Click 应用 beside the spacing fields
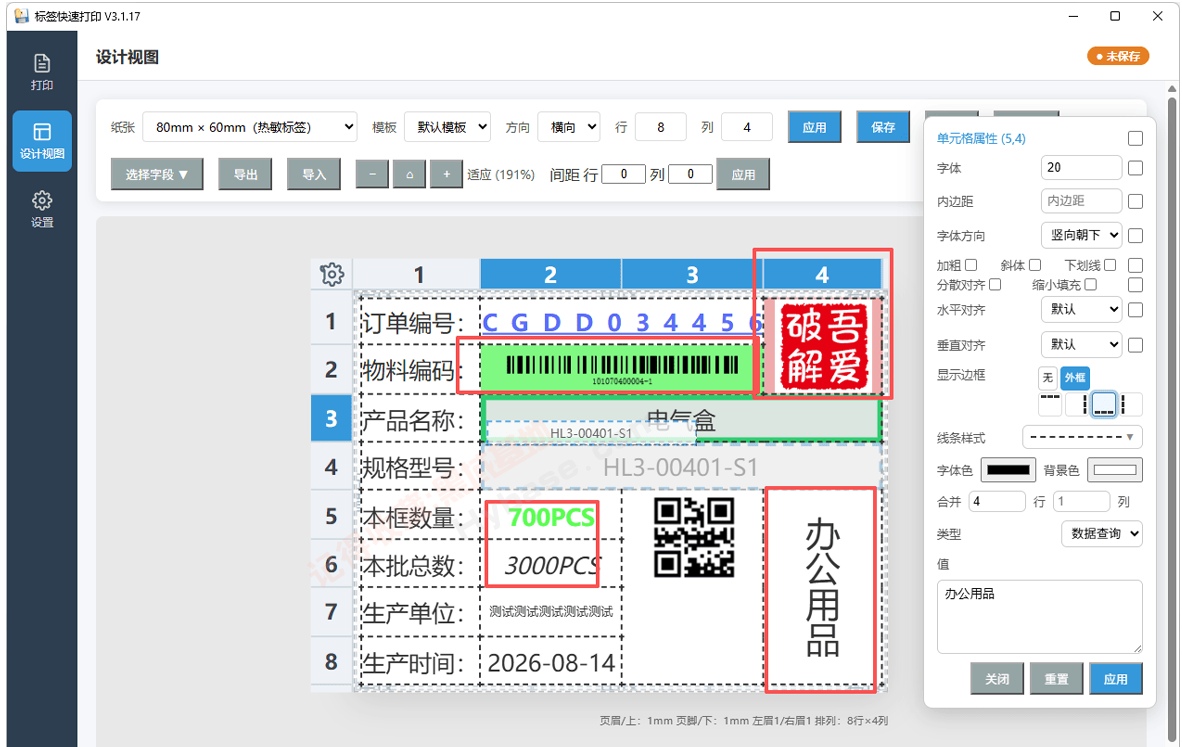This screenshot has width=1182, height=747. coord(743,174)
